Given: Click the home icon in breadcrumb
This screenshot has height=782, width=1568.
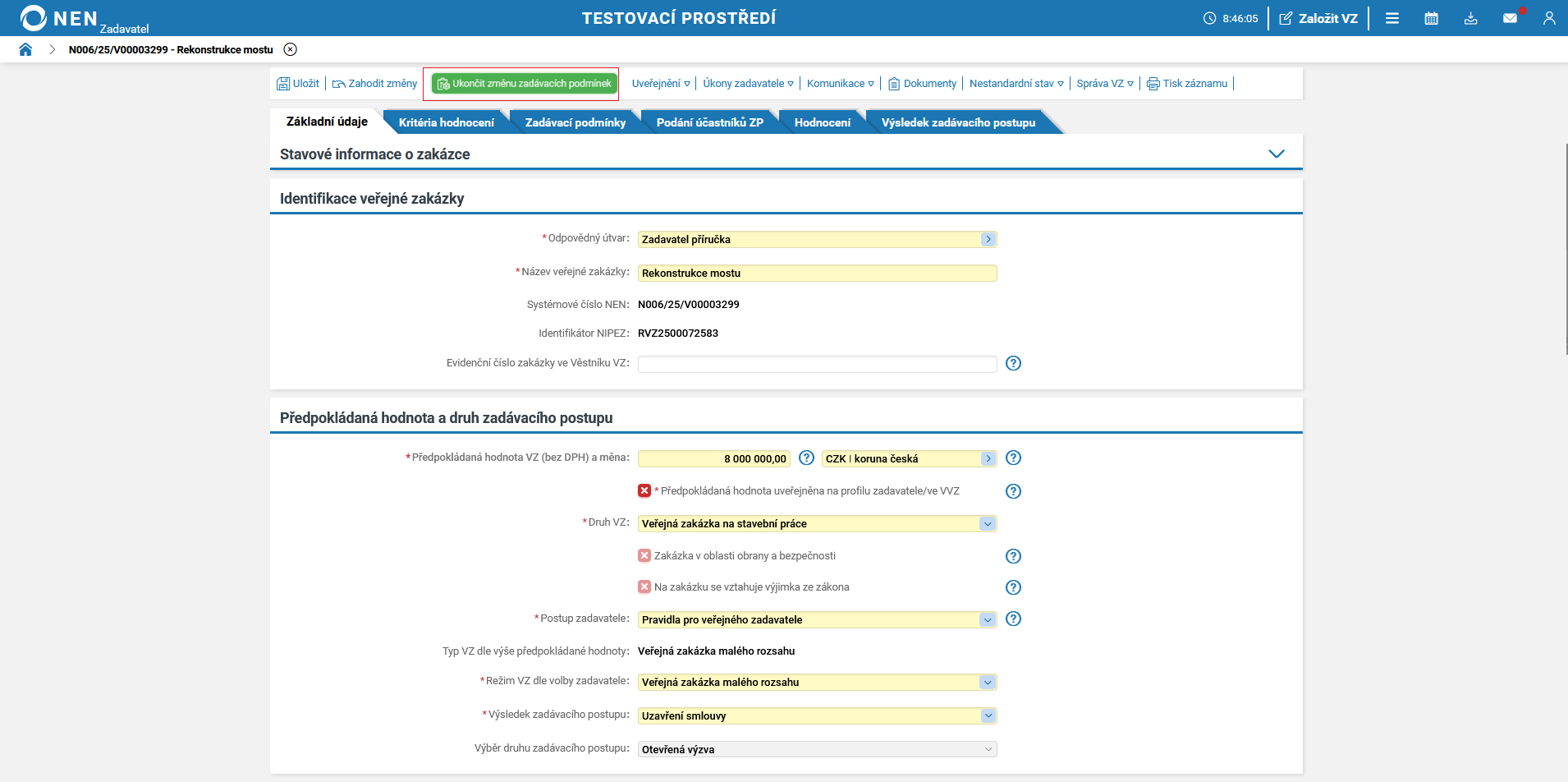Looking at the screenshot, I should (x=25, y=49).
